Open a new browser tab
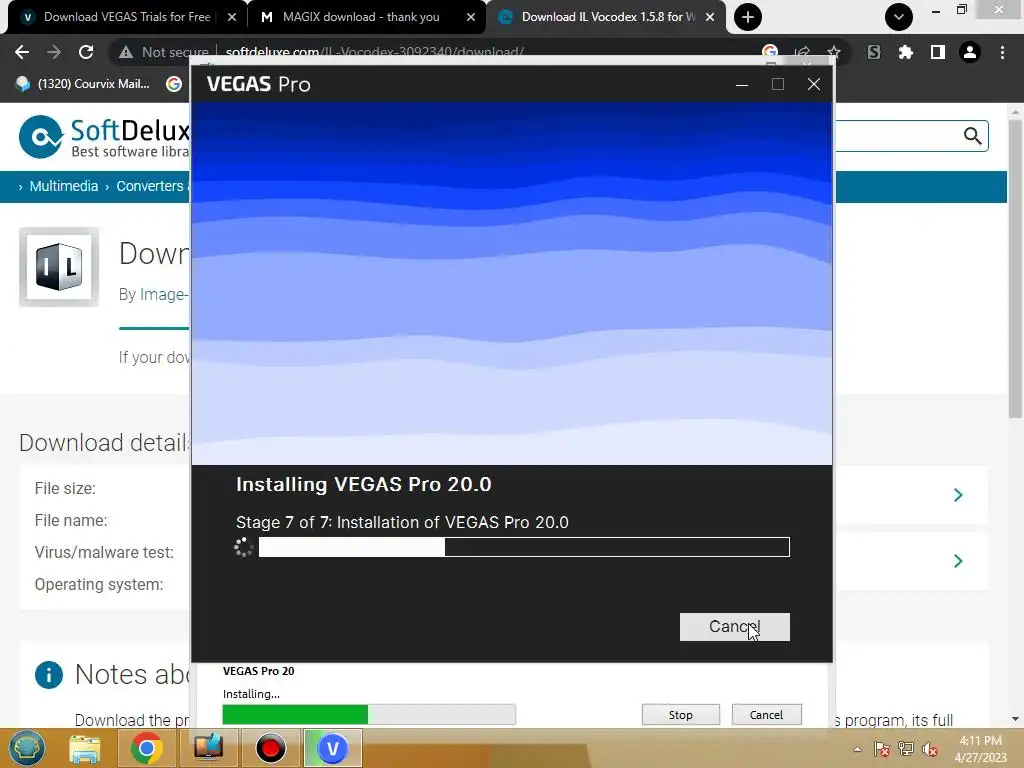 (x=748, y=17)
